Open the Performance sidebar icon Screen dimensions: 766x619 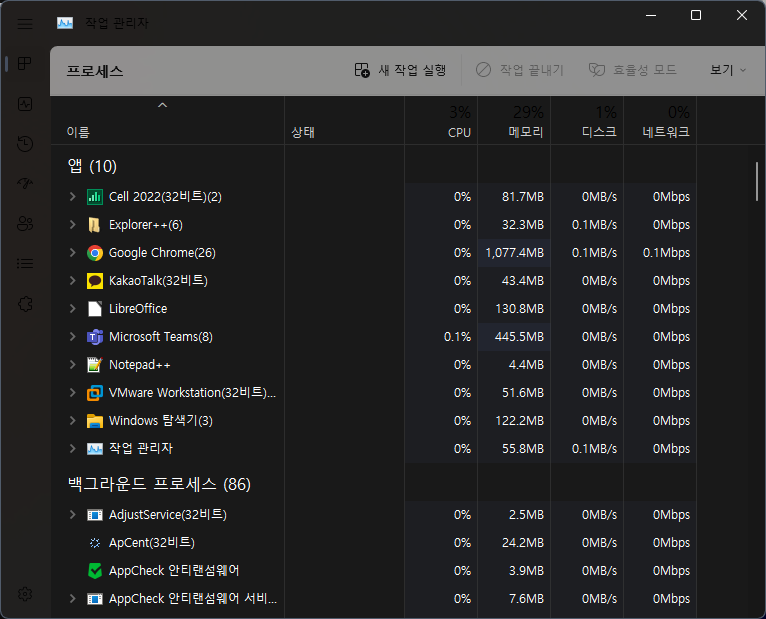click(x=25, y=104)
